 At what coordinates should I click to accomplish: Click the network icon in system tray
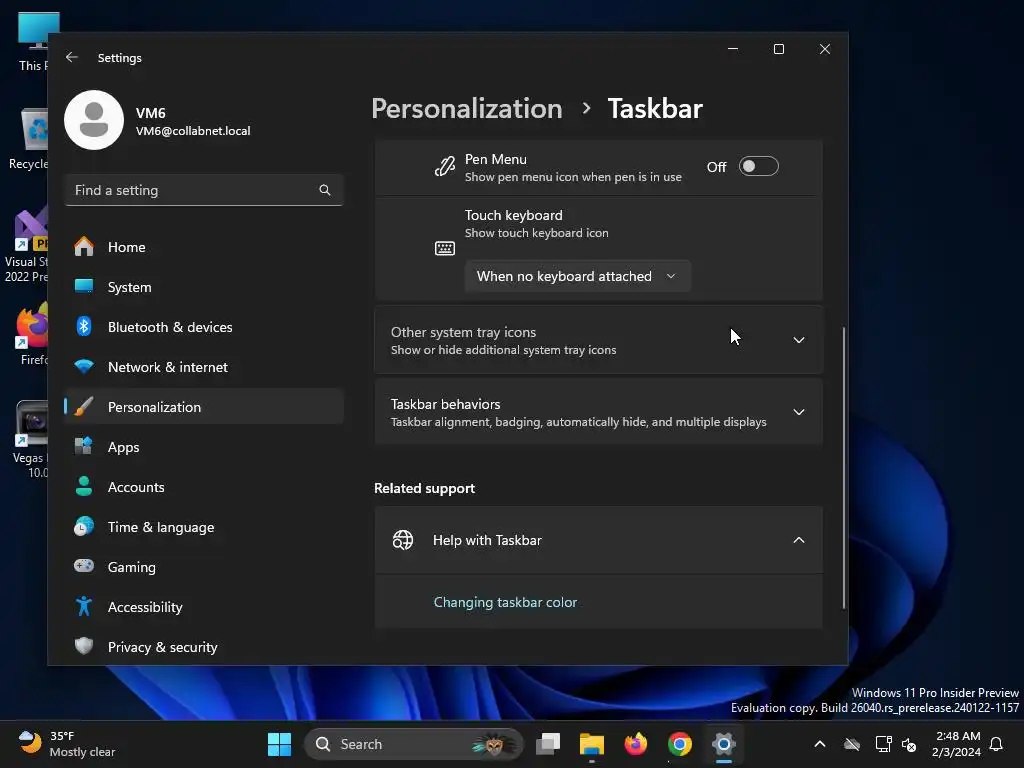(883, 744)
